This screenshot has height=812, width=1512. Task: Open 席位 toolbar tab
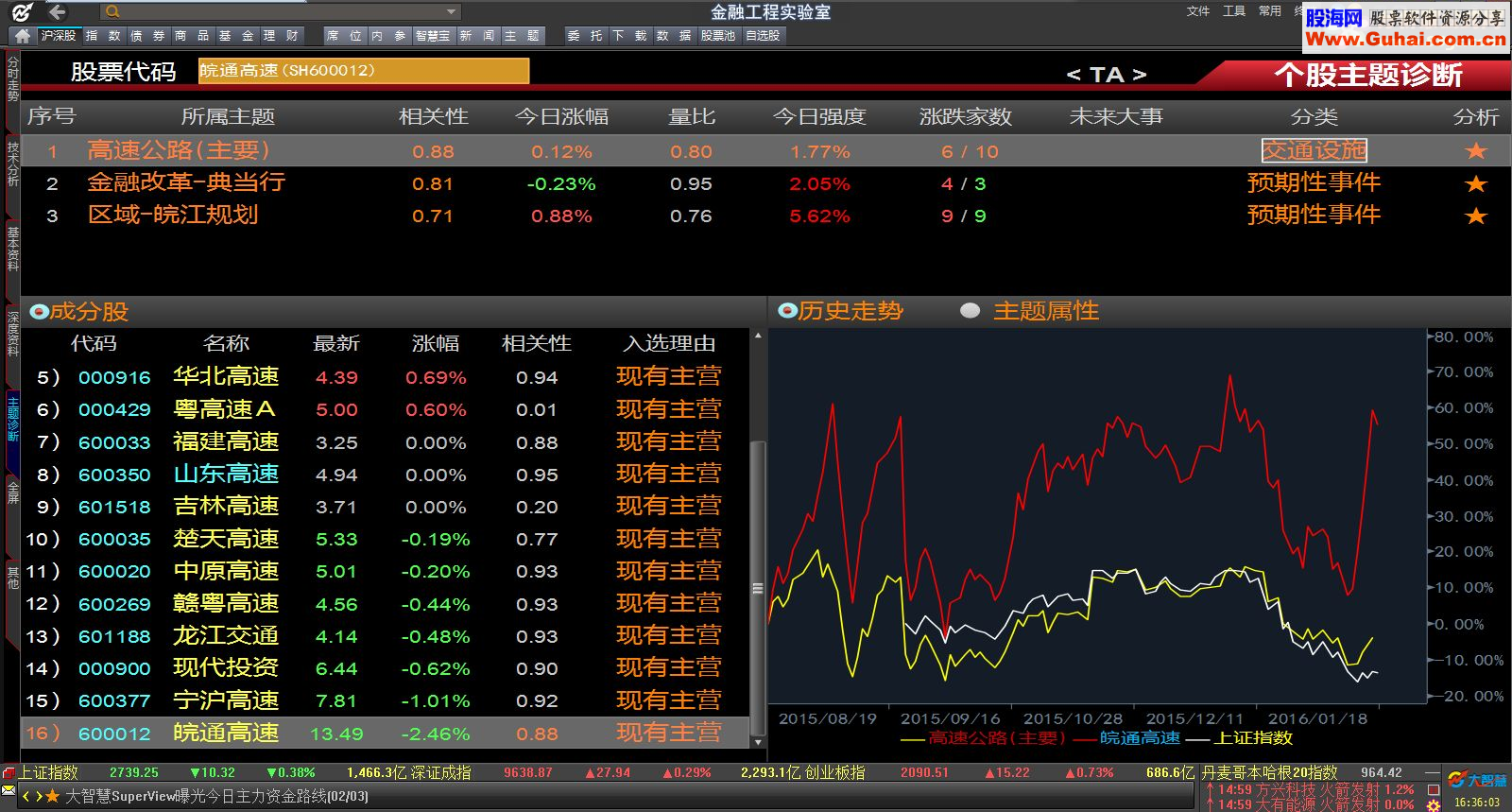coord(344,36)
